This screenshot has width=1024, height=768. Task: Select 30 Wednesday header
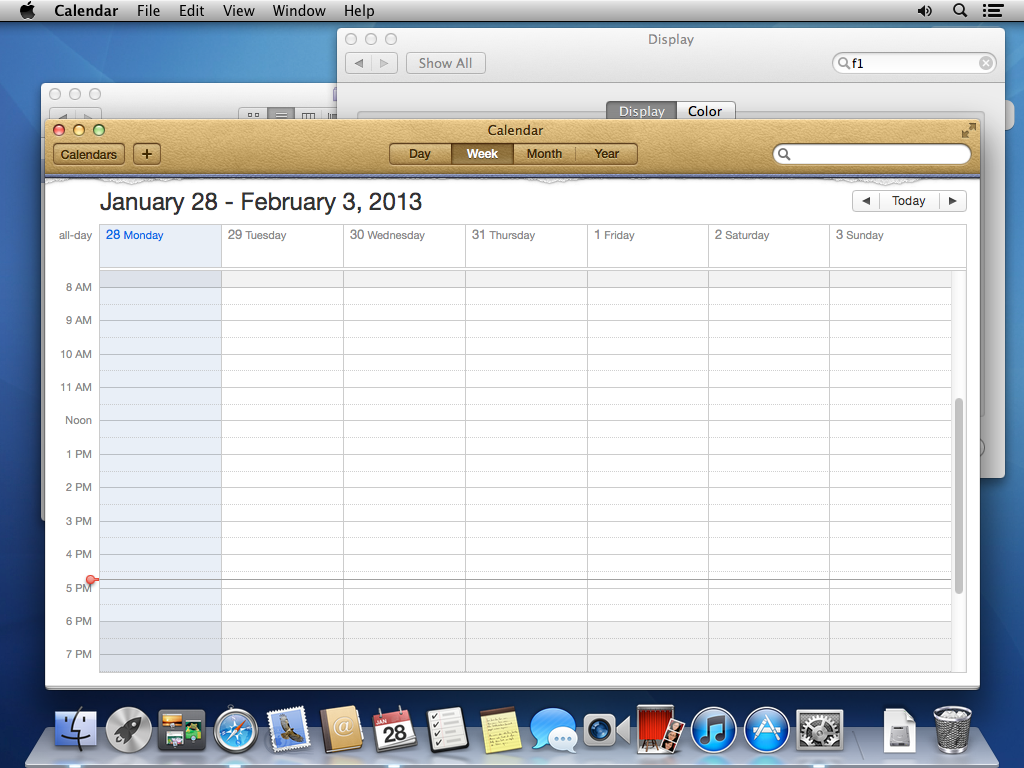387,235
